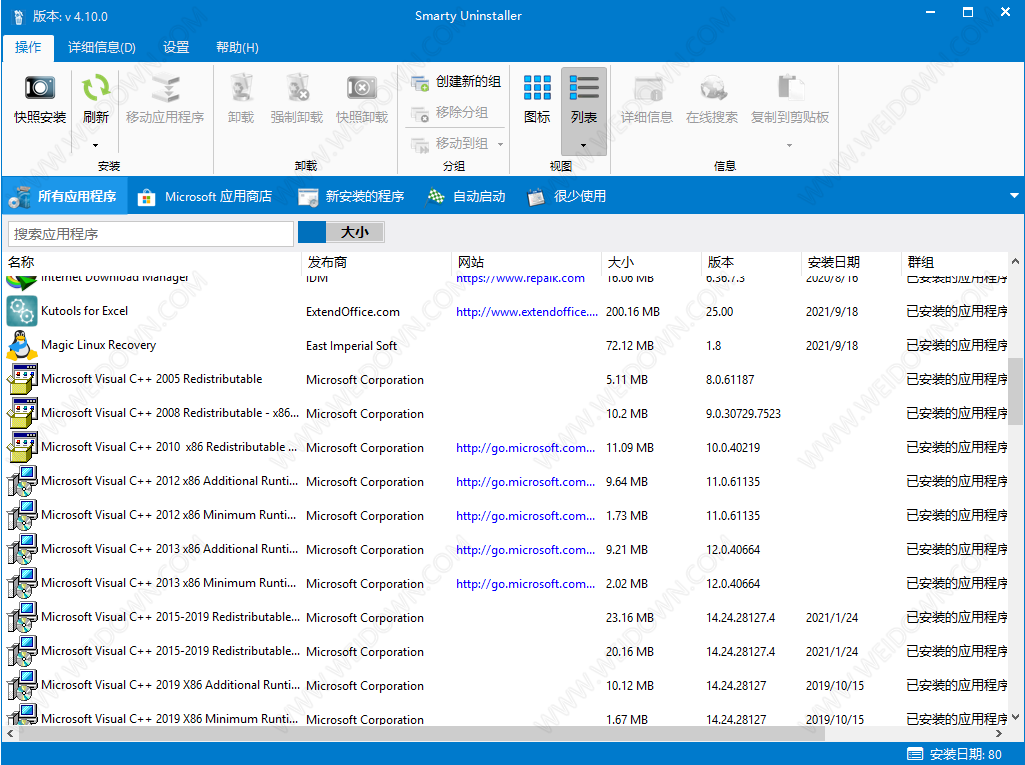This screenshot has width=1025, height=765.
Task: Click the Visual C++ 2008 Redistributable icon
Action: coord(22,413)
